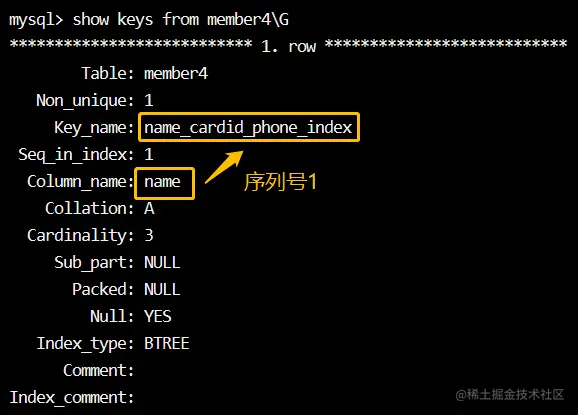Click the Sub_part NULL value
Screen dimensions: 578x415
tap(162, 262)
